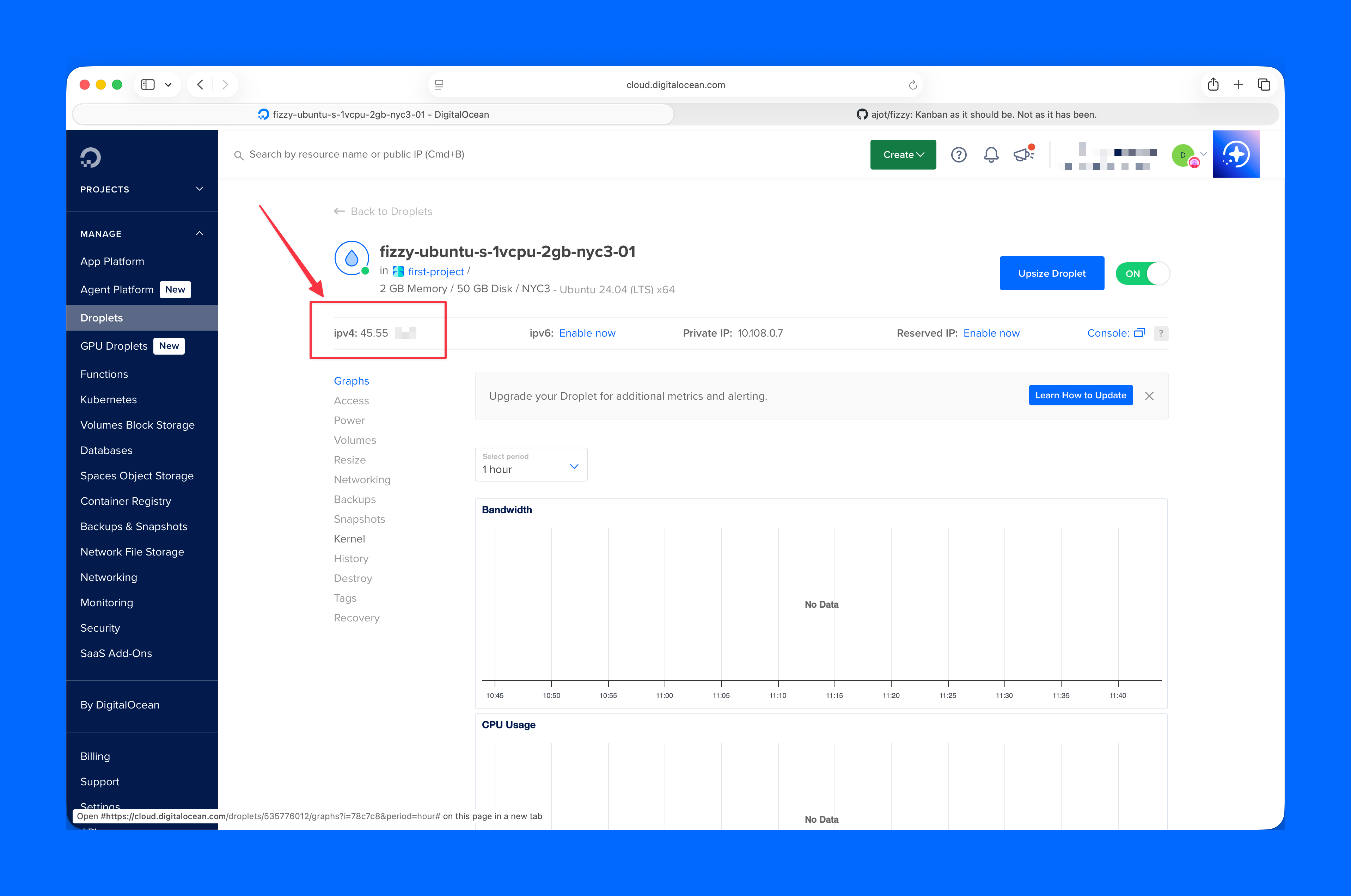Enable ipv6 via Enable now link

pos(587,333)
